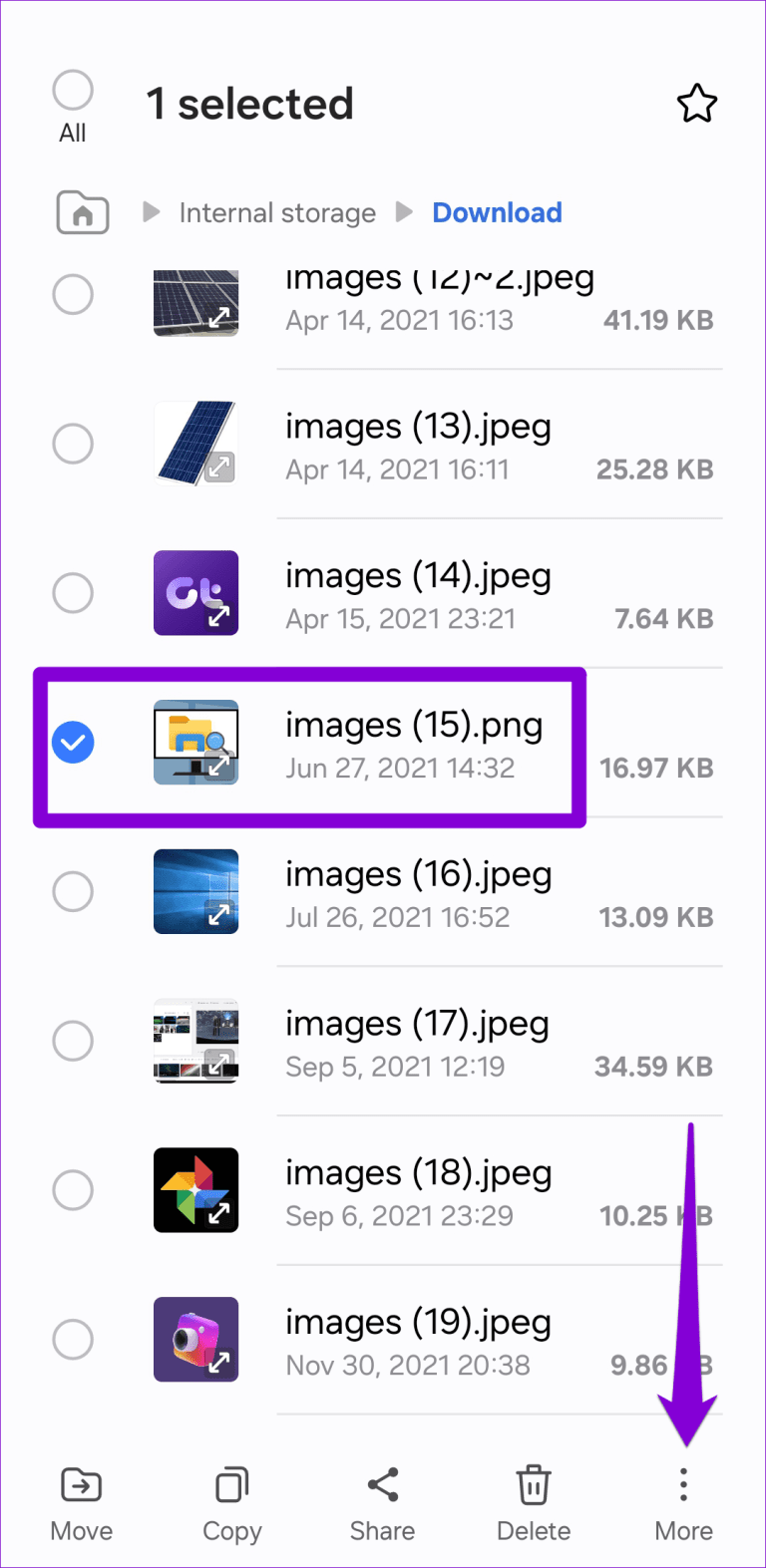Image resolution: width=766 pixels, height=1568 pixels.
Task: Select the All checkbox
Action: click(x=72, y=89)
